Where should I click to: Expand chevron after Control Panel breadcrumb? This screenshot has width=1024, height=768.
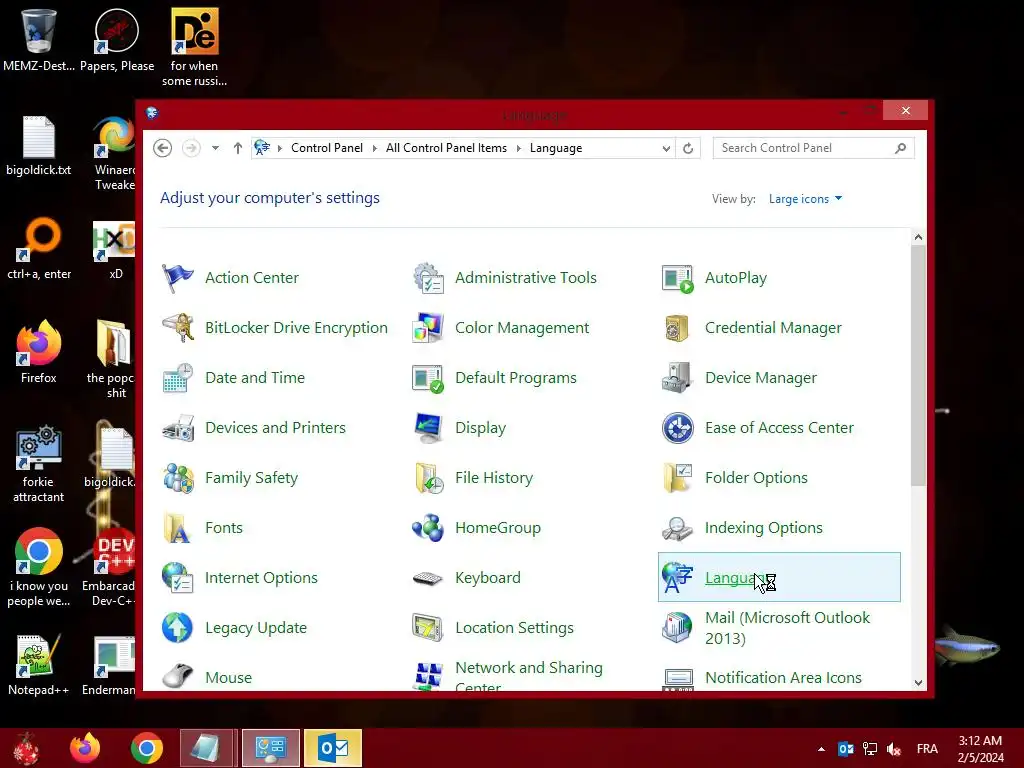[374, 149]
